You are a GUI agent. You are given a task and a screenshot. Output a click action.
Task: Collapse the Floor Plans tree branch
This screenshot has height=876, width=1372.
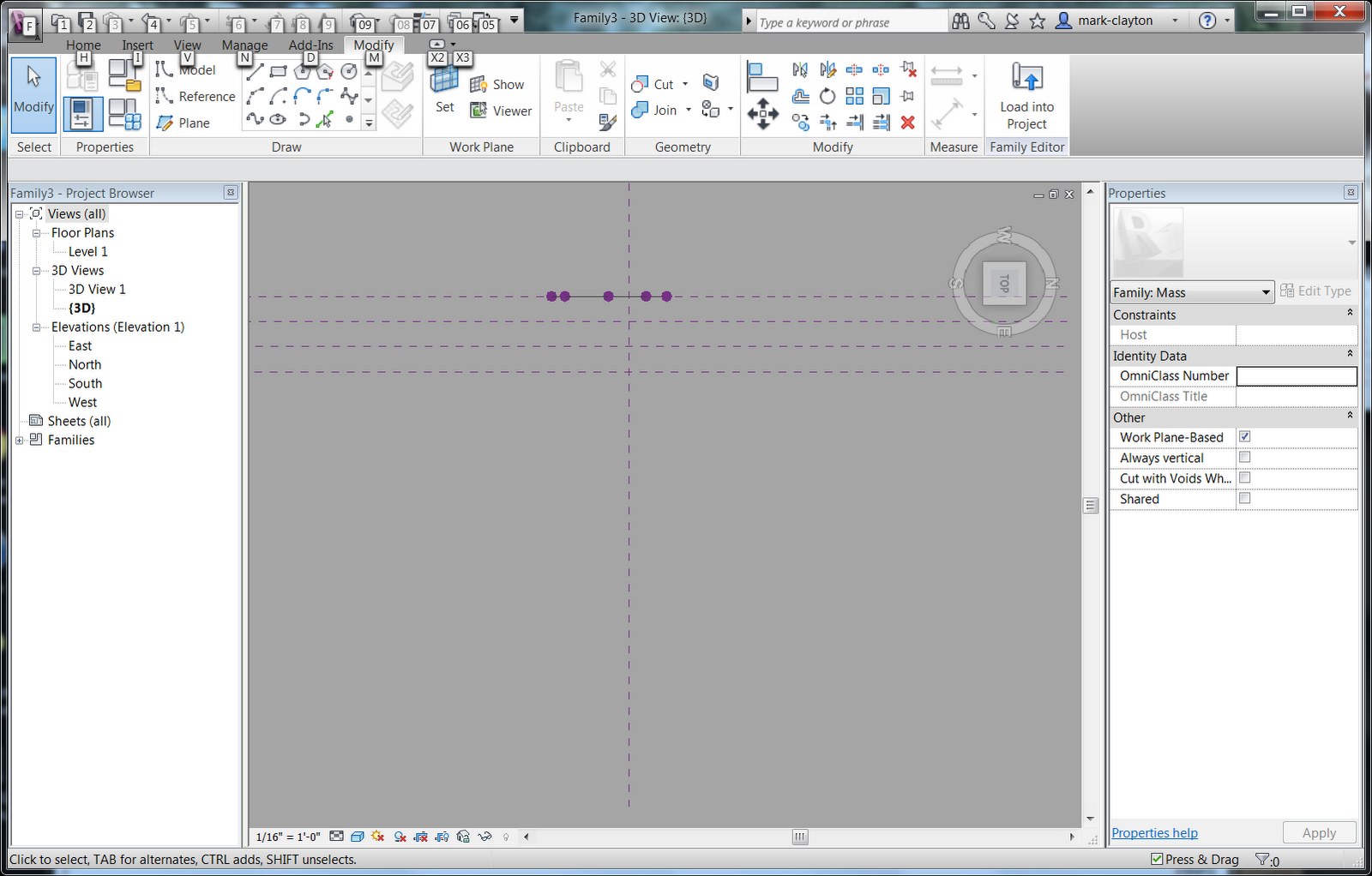(x=36, y=232)
